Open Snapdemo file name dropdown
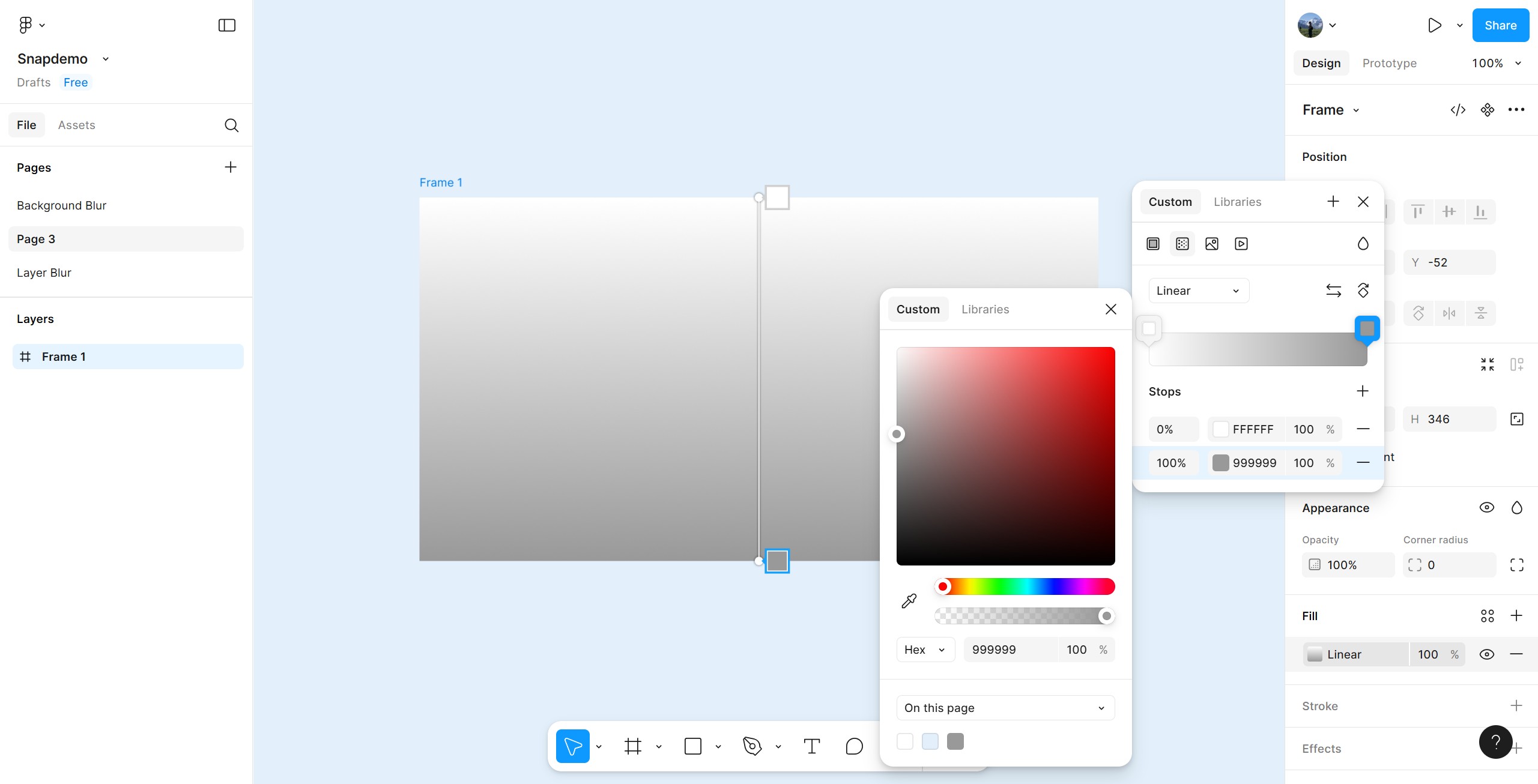Screen dimensions: 1538x784 point(106,59)
